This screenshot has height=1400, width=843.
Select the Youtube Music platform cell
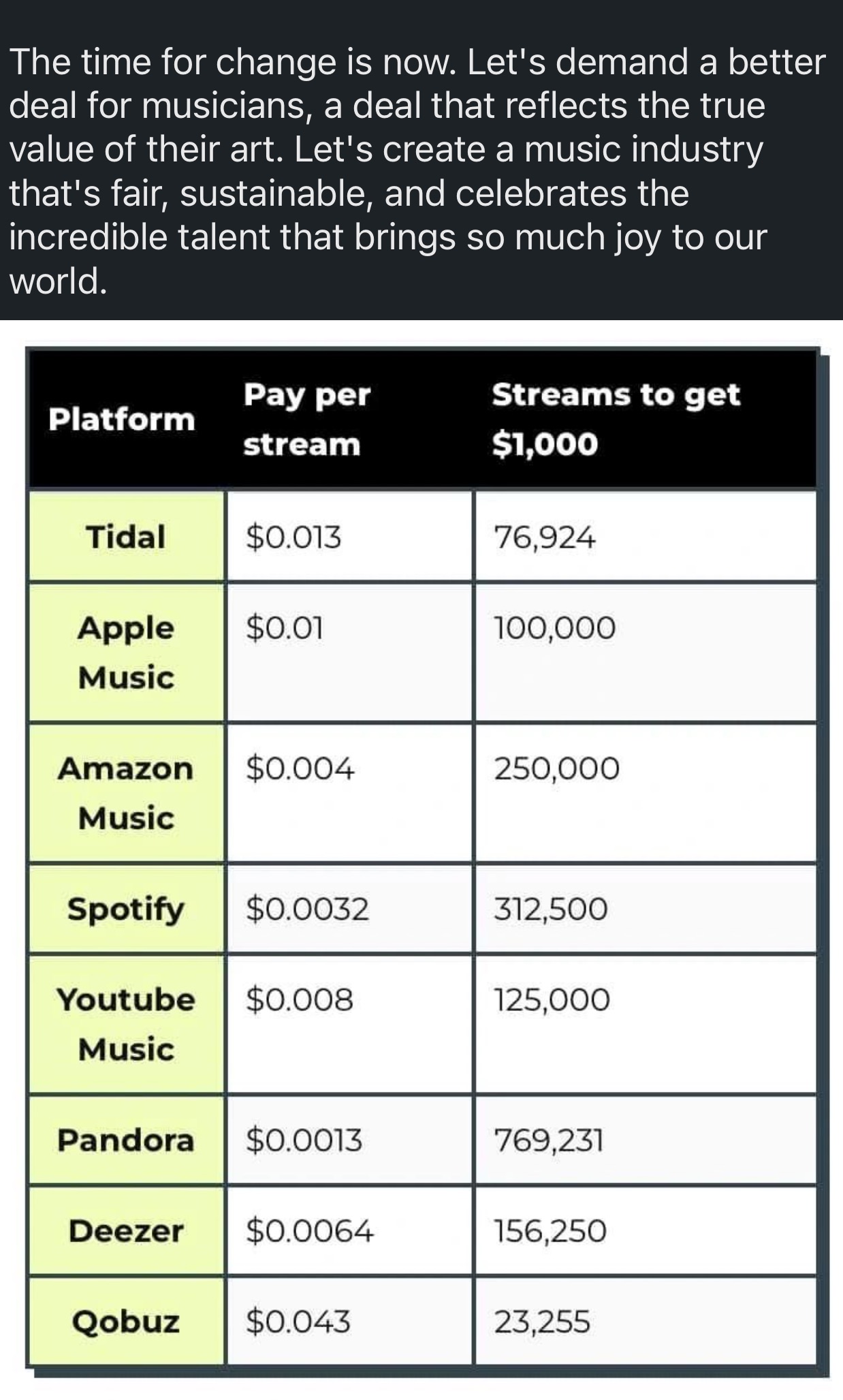pos(126,1024)
